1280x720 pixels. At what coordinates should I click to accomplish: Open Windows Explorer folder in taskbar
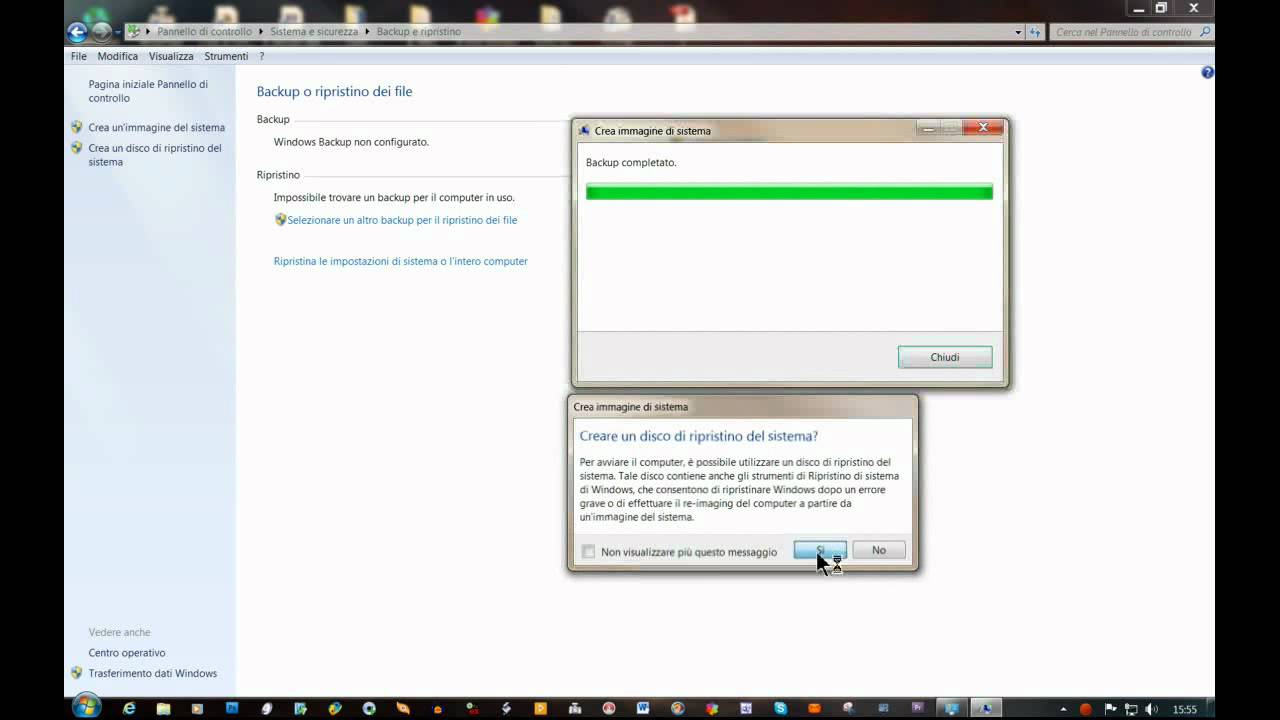[163, 708]
